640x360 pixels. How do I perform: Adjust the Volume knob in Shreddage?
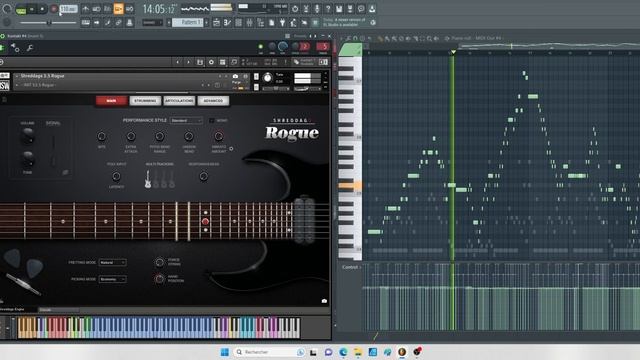pyautogui.click(x=27, y=137)
